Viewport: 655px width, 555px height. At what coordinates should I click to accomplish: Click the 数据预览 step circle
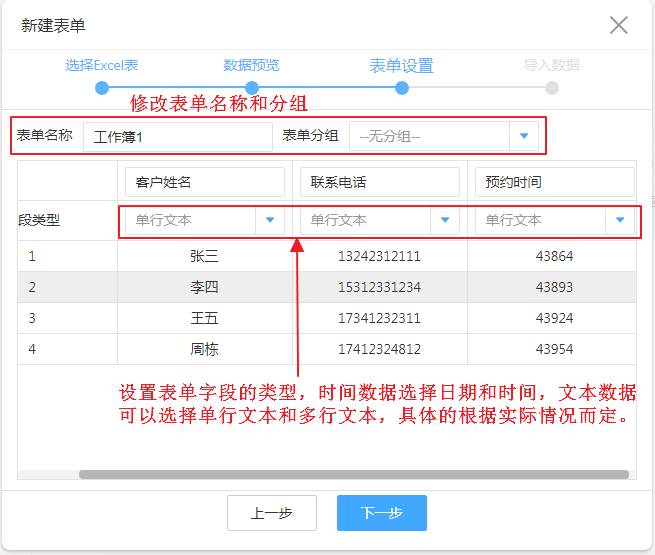point(252,88)
